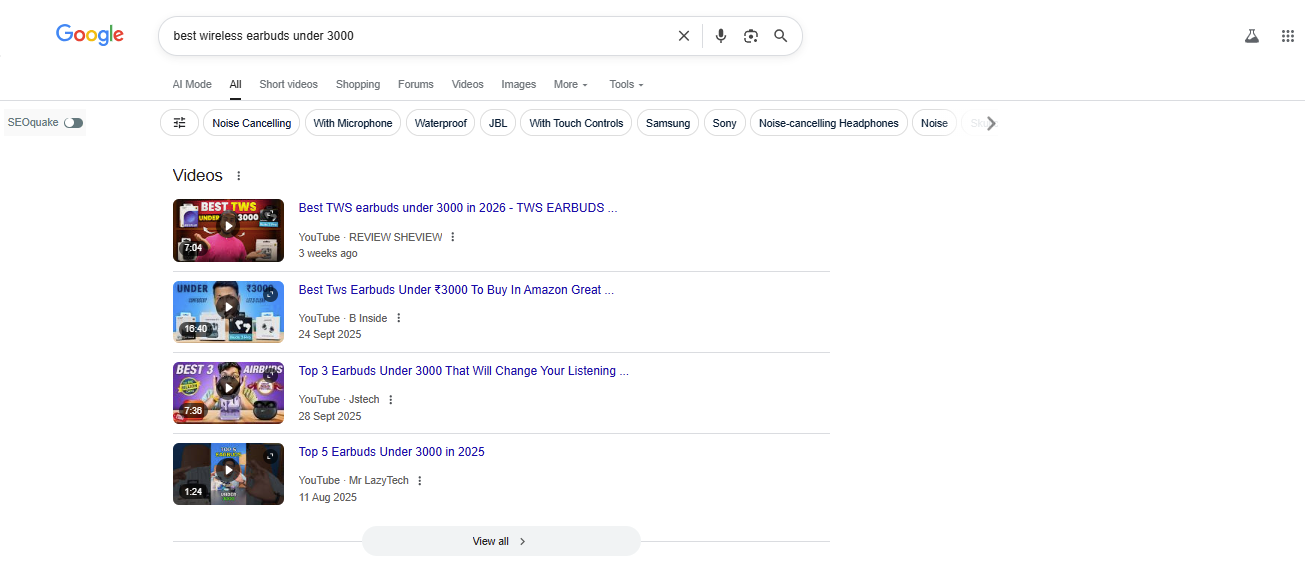Expand the More dropdown
Viewport: 1305px width, 567px height.
[571, 84]
